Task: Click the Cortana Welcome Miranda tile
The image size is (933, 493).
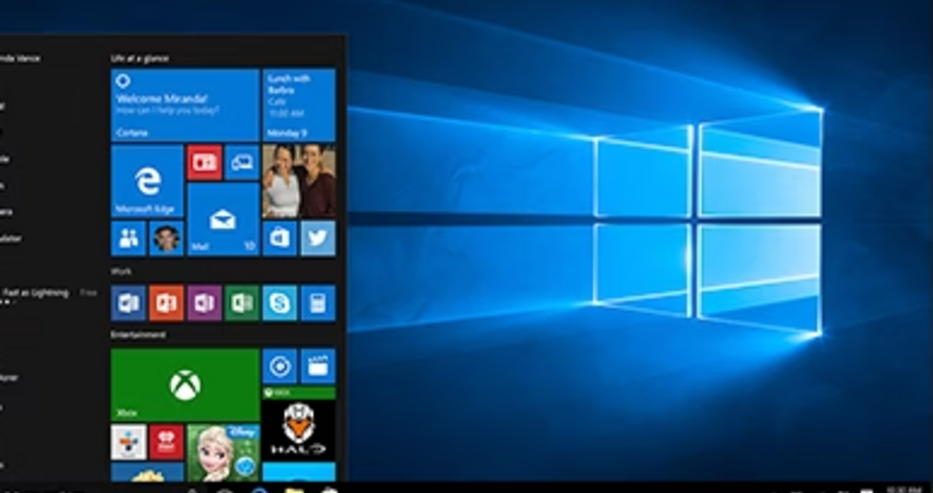Action: [185, 105]
